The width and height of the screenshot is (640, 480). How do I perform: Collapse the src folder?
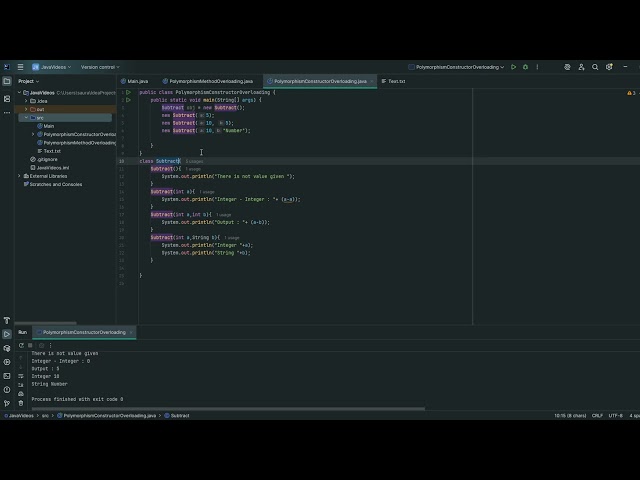26,118
